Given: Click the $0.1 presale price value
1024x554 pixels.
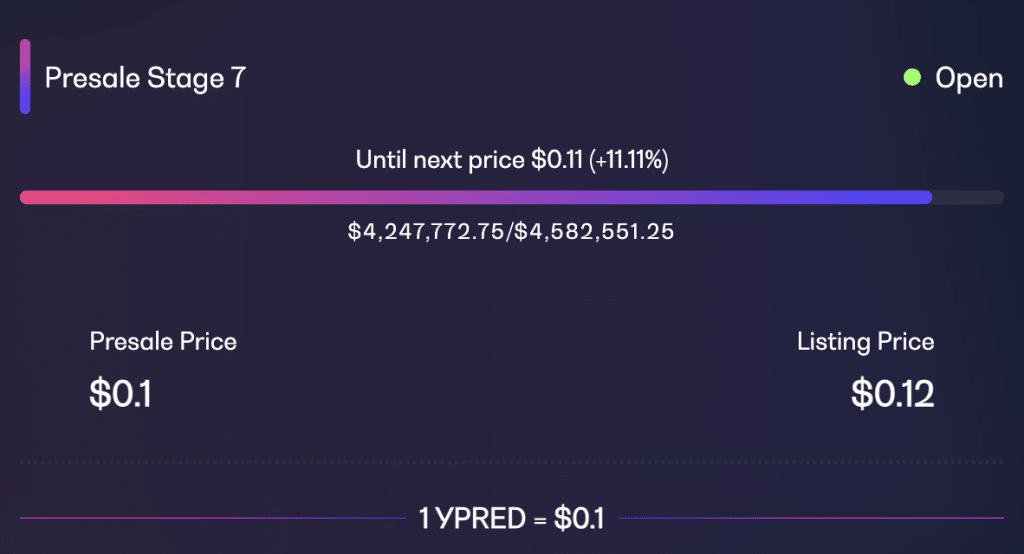Looking at the screenshot, I should (120, 394).
